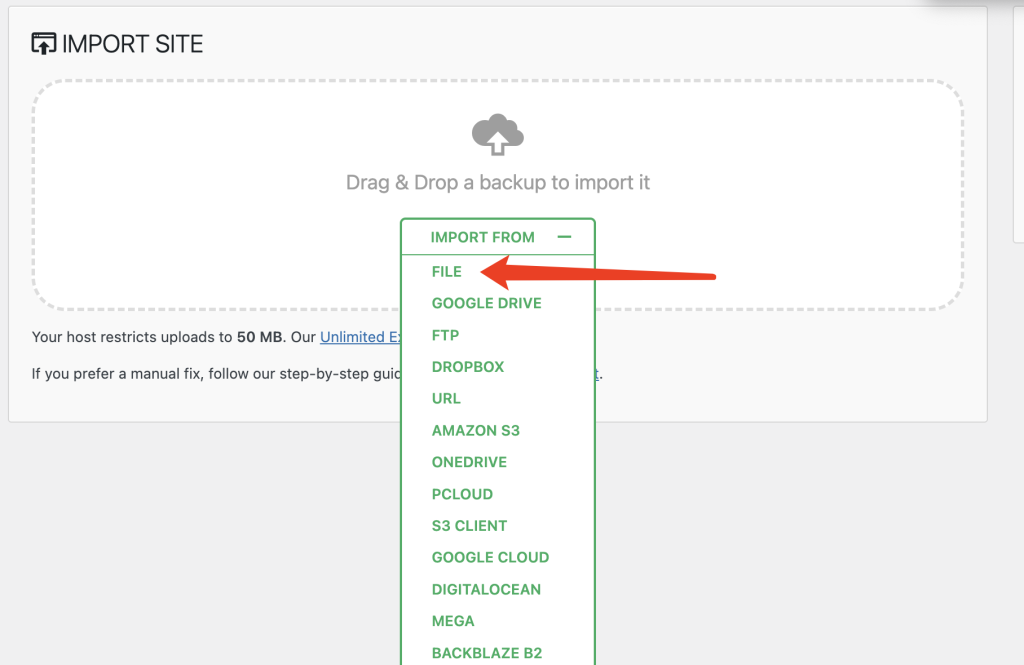The height and width of the screenshot is (665, 1024).
Task: Choose URL as the import source
Action: coord(445,398)
